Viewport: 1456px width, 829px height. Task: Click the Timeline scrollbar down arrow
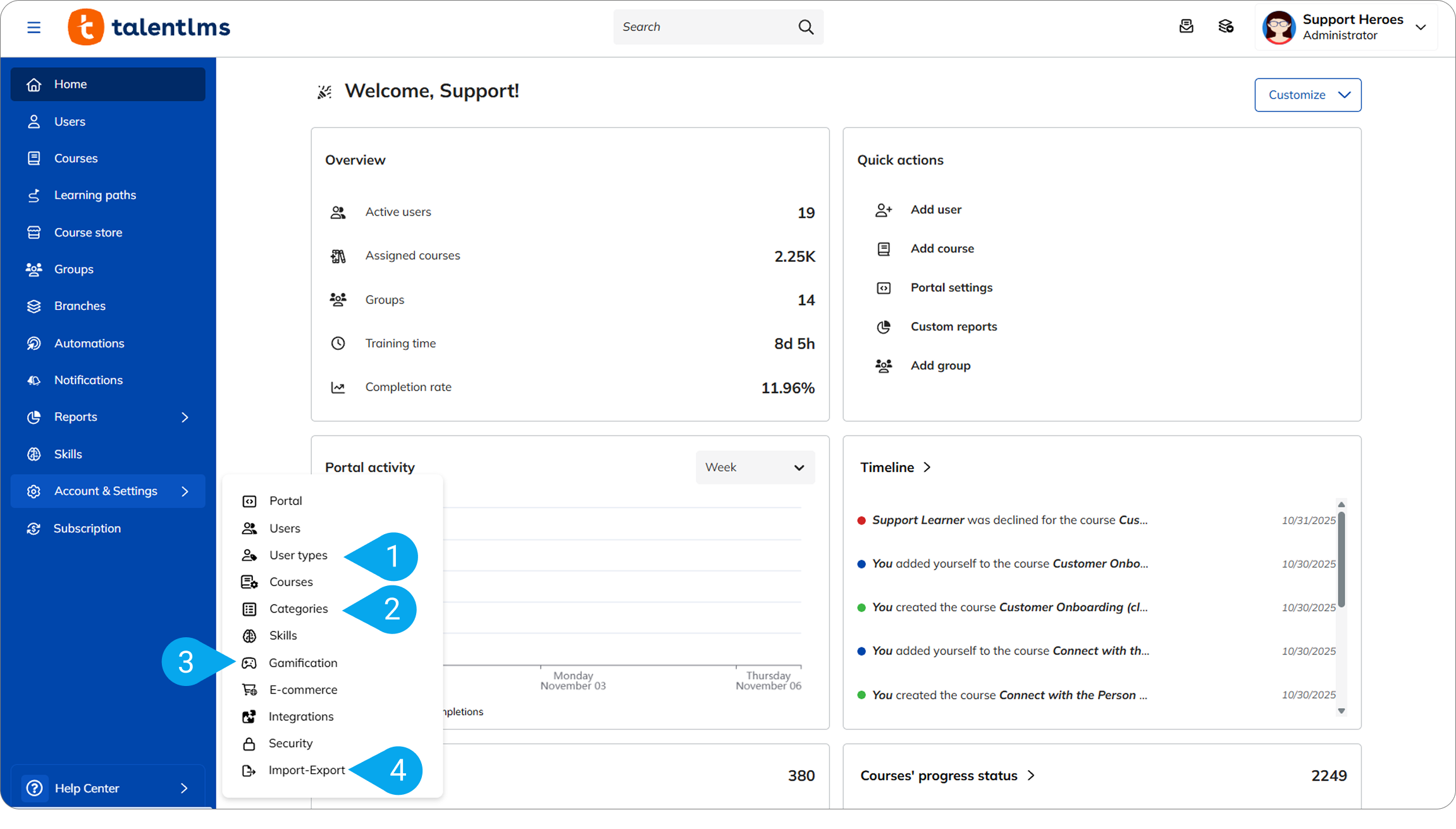[1341, 711]
